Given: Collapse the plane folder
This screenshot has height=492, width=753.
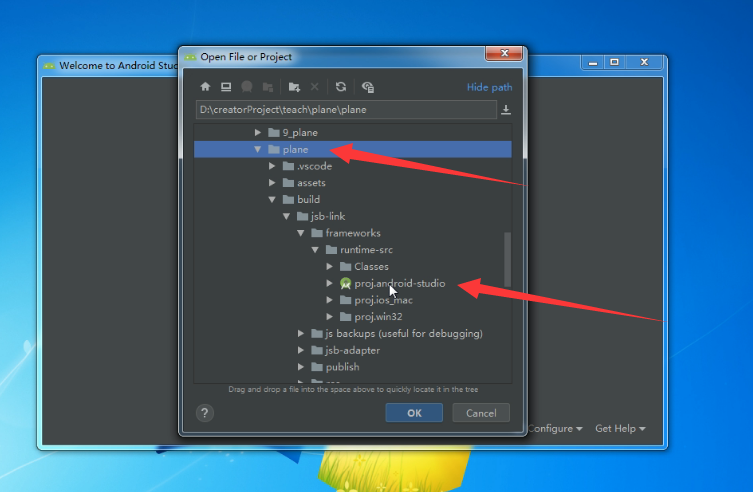Looking at the screenshot, I should point(258,149).
